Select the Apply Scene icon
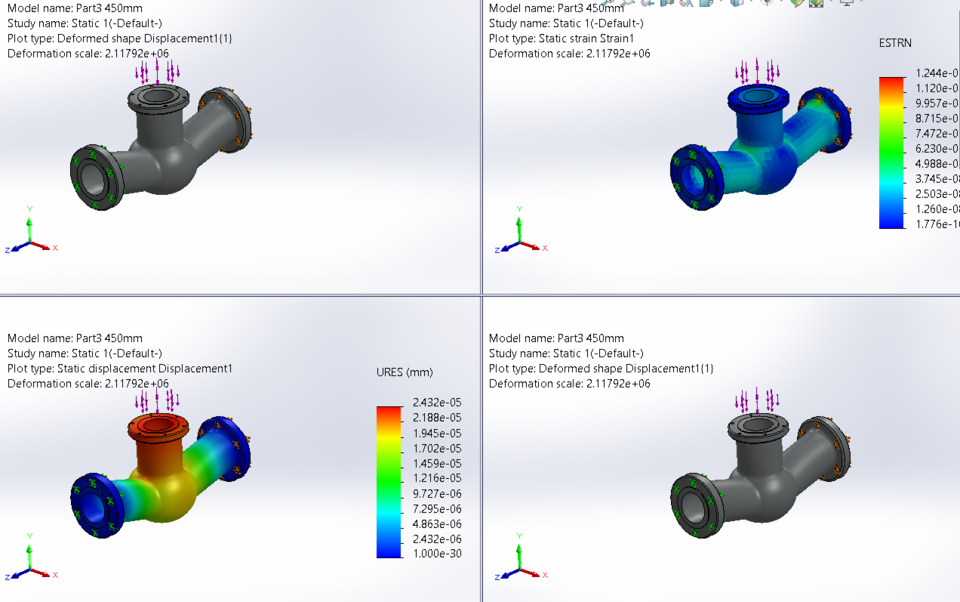The width and height of the screenshot is (960, 602). tap(816, 5)
